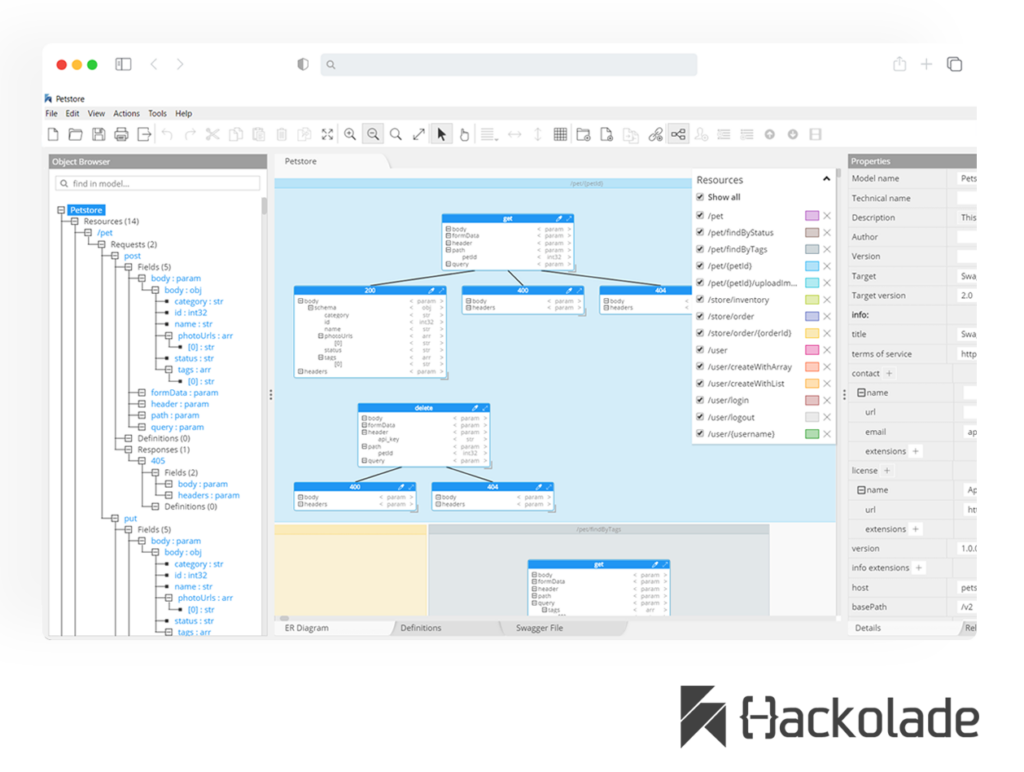
Task: Click the open folder toolbar icon
Action: [75, 134]
